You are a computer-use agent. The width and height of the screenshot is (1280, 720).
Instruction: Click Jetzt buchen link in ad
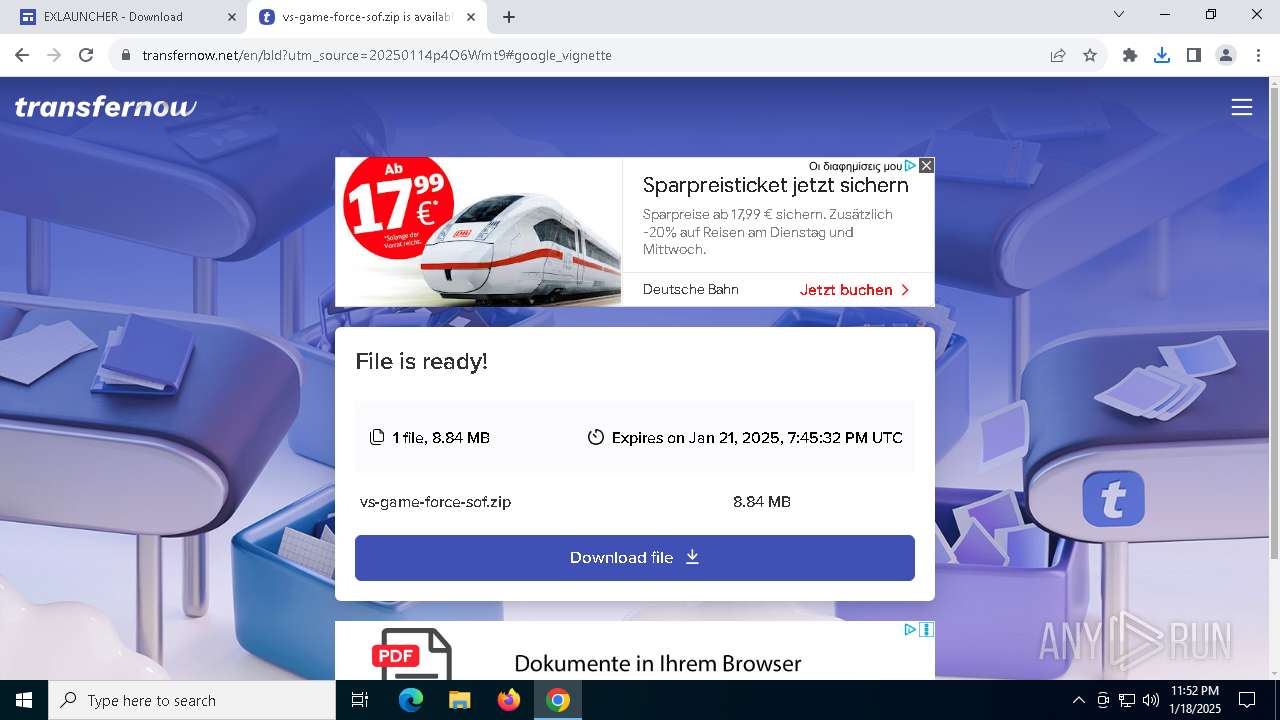(x=855, y=290)
